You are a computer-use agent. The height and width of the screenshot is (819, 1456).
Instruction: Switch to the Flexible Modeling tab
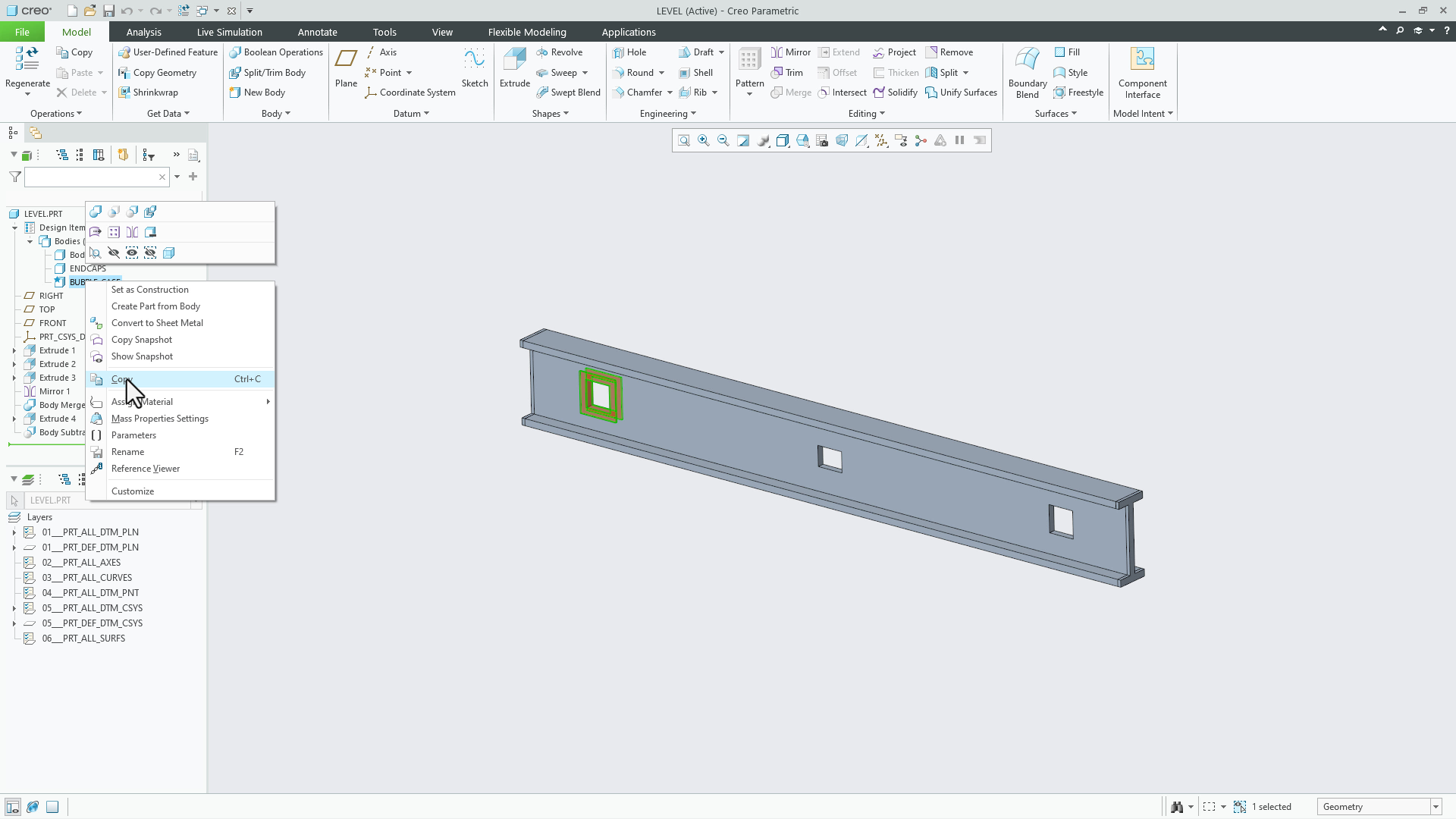pyautogui.click(x=527, y=32)
